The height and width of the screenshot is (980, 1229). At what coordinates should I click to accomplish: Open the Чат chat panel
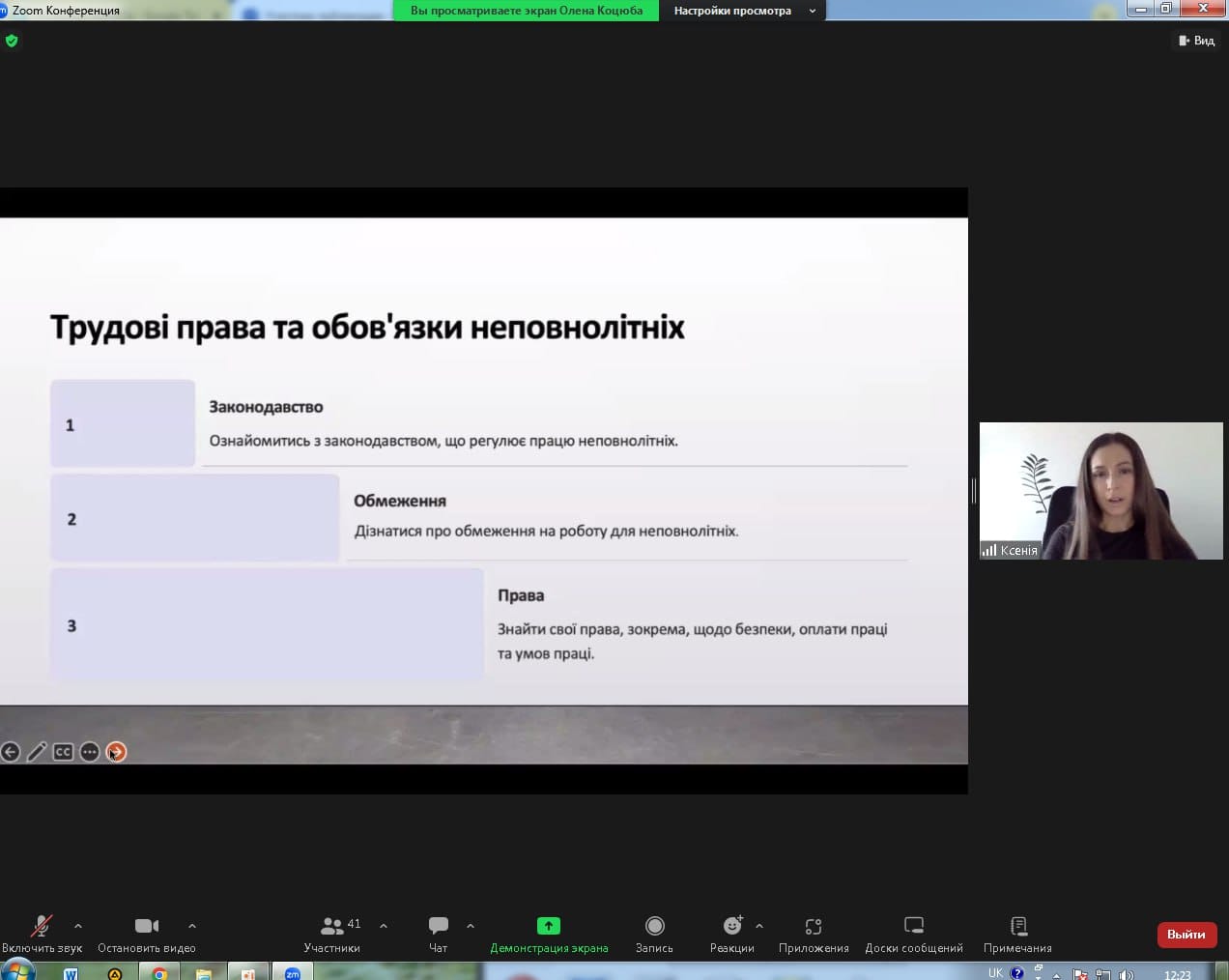(438, 933)
